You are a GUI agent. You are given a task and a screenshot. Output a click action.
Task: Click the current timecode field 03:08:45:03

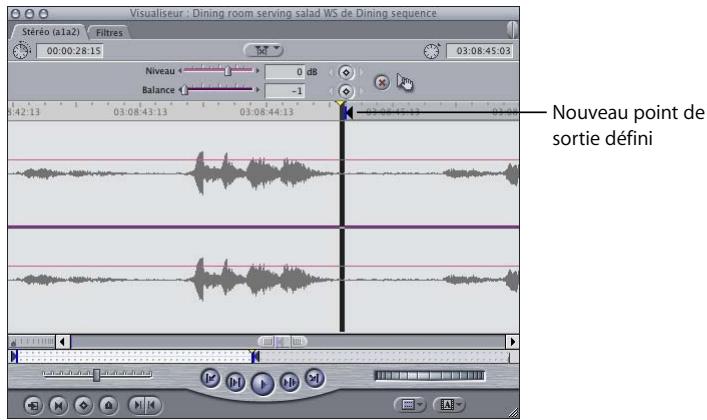point(479,51)
